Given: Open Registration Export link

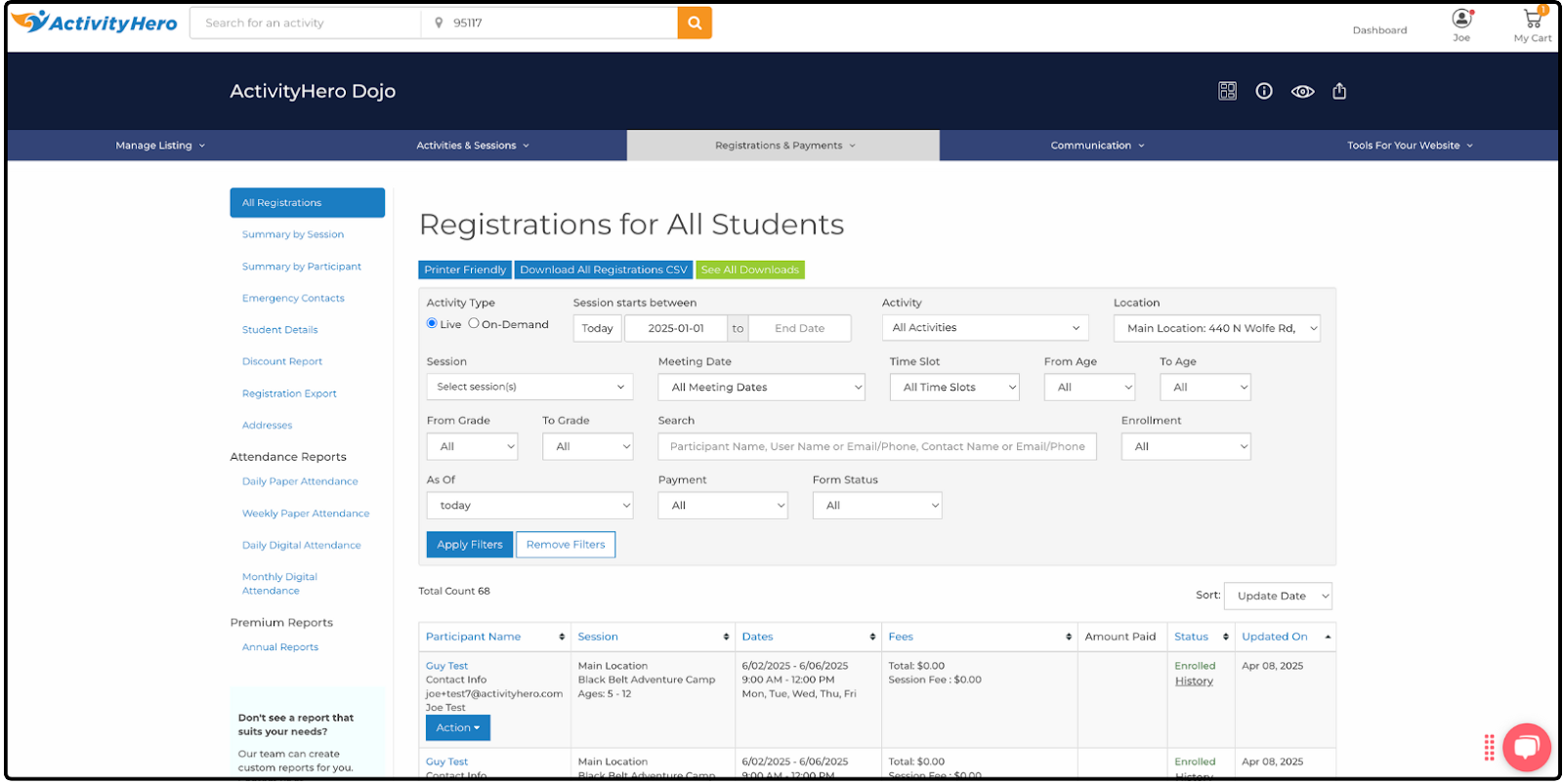Looking at the screenshot, I should coord(289,393).
